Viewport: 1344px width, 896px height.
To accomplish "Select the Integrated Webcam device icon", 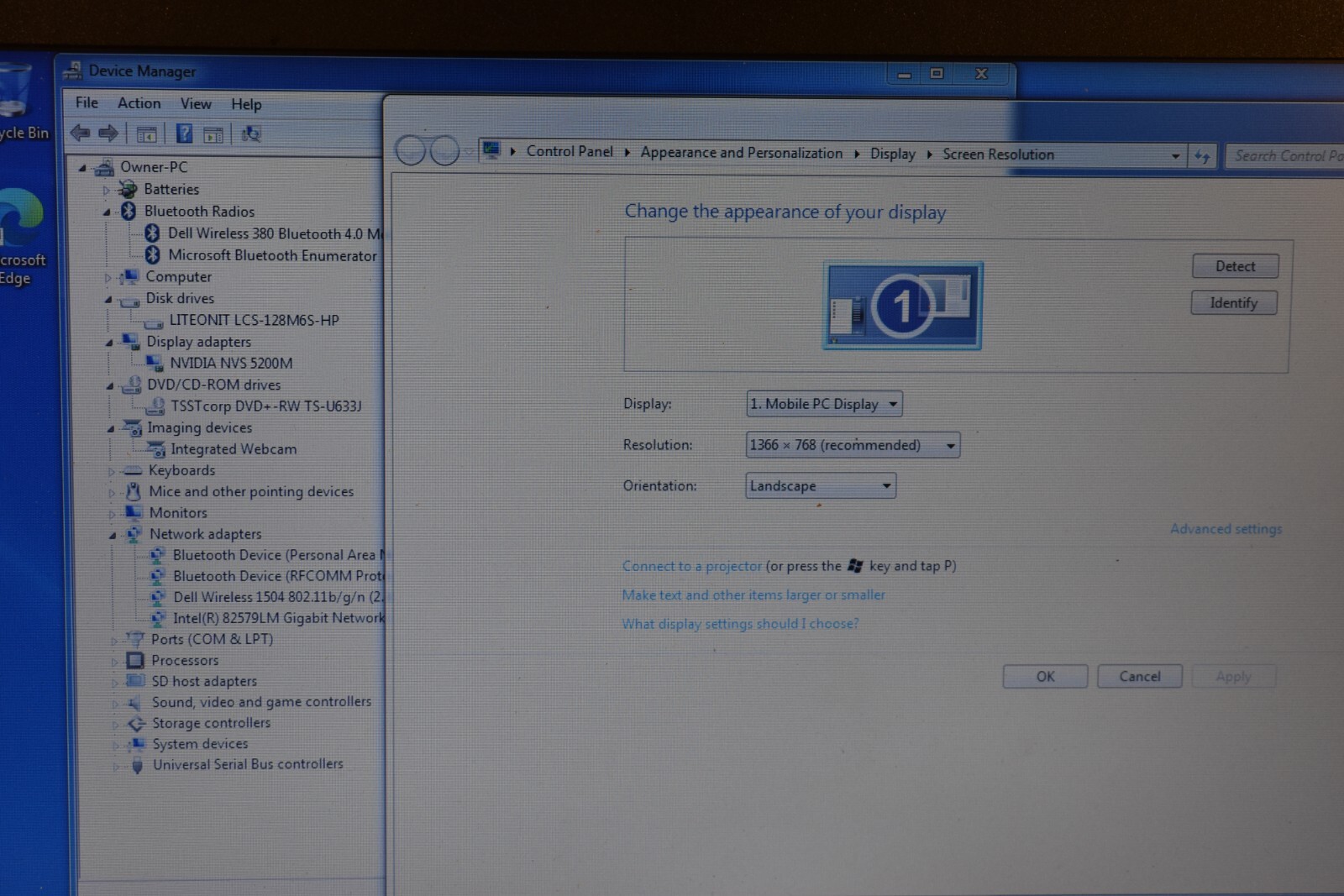I will [x=156, y=449].
